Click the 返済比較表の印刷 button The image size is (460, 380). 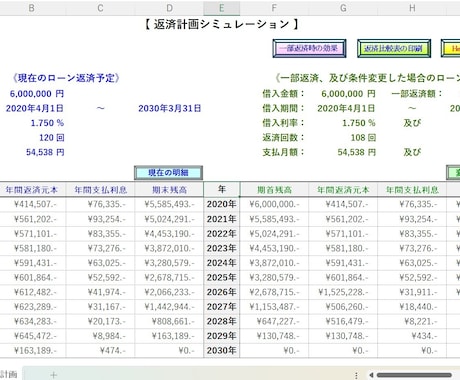coord(394,48)
